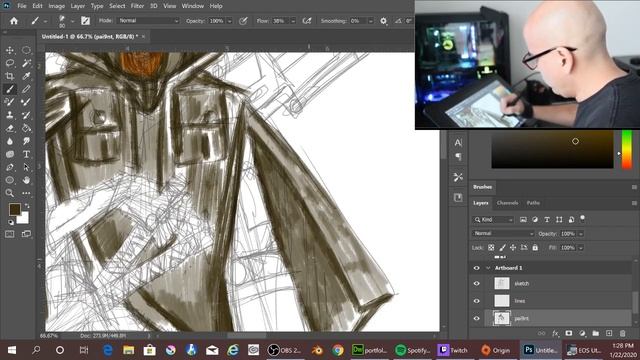This screenshot has width=640, height=360.
Task: Open the Brushes panel tab
Action: click(x=482, y=187)
